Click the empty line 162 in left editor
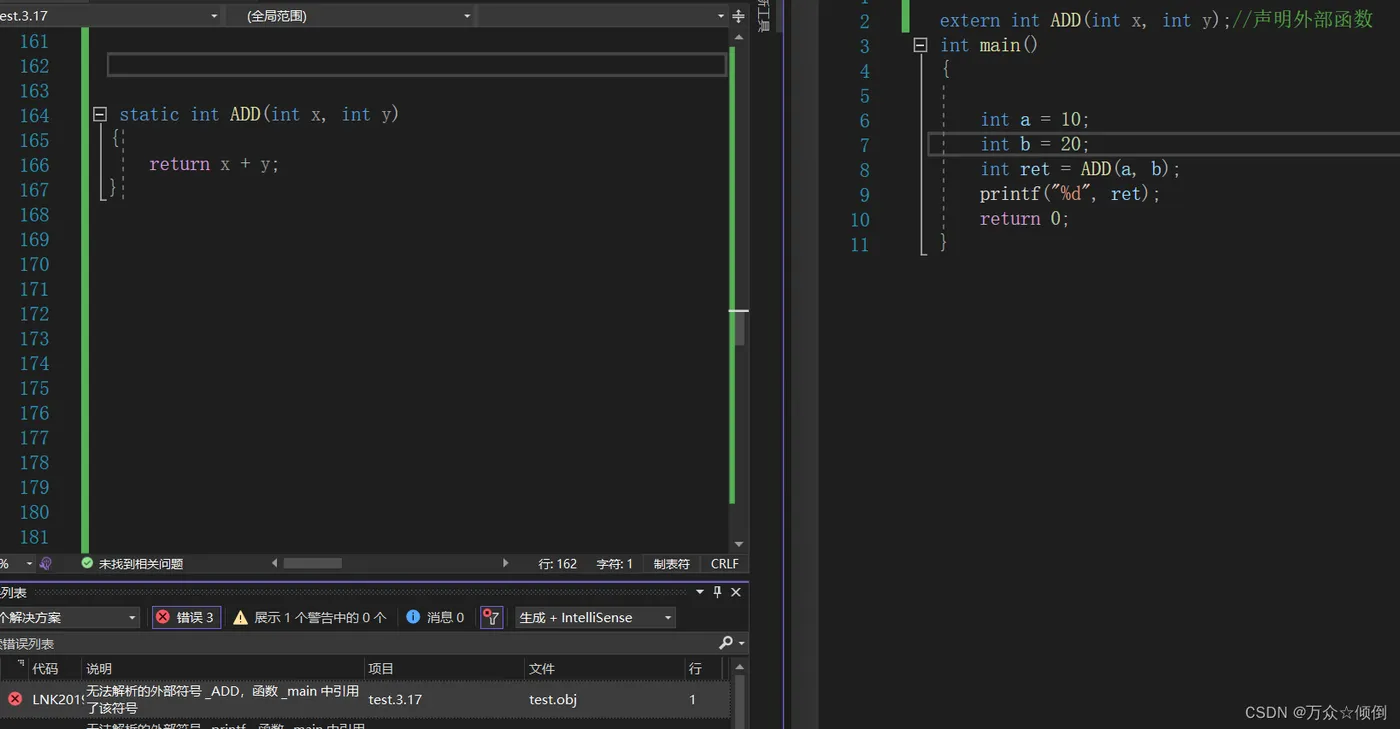Screen dimensions: 1400x729 pyautogui.click(x=416, y=65)
